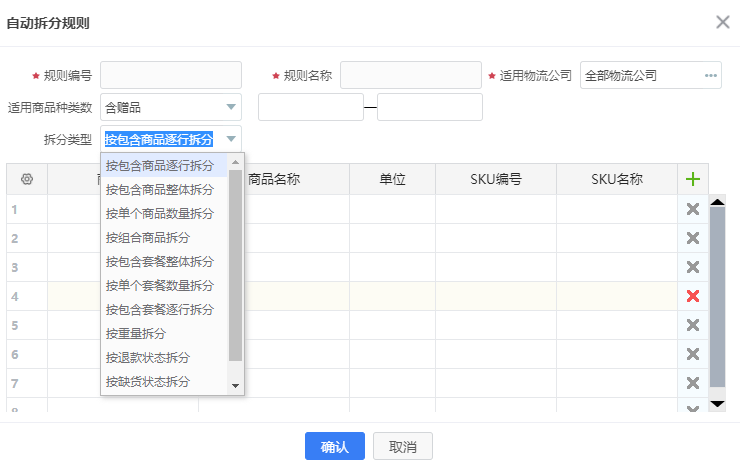Screen dimensions: 740x467
Task: Select 按包含套餐整体拆分 option
Action: coord(164,262)
